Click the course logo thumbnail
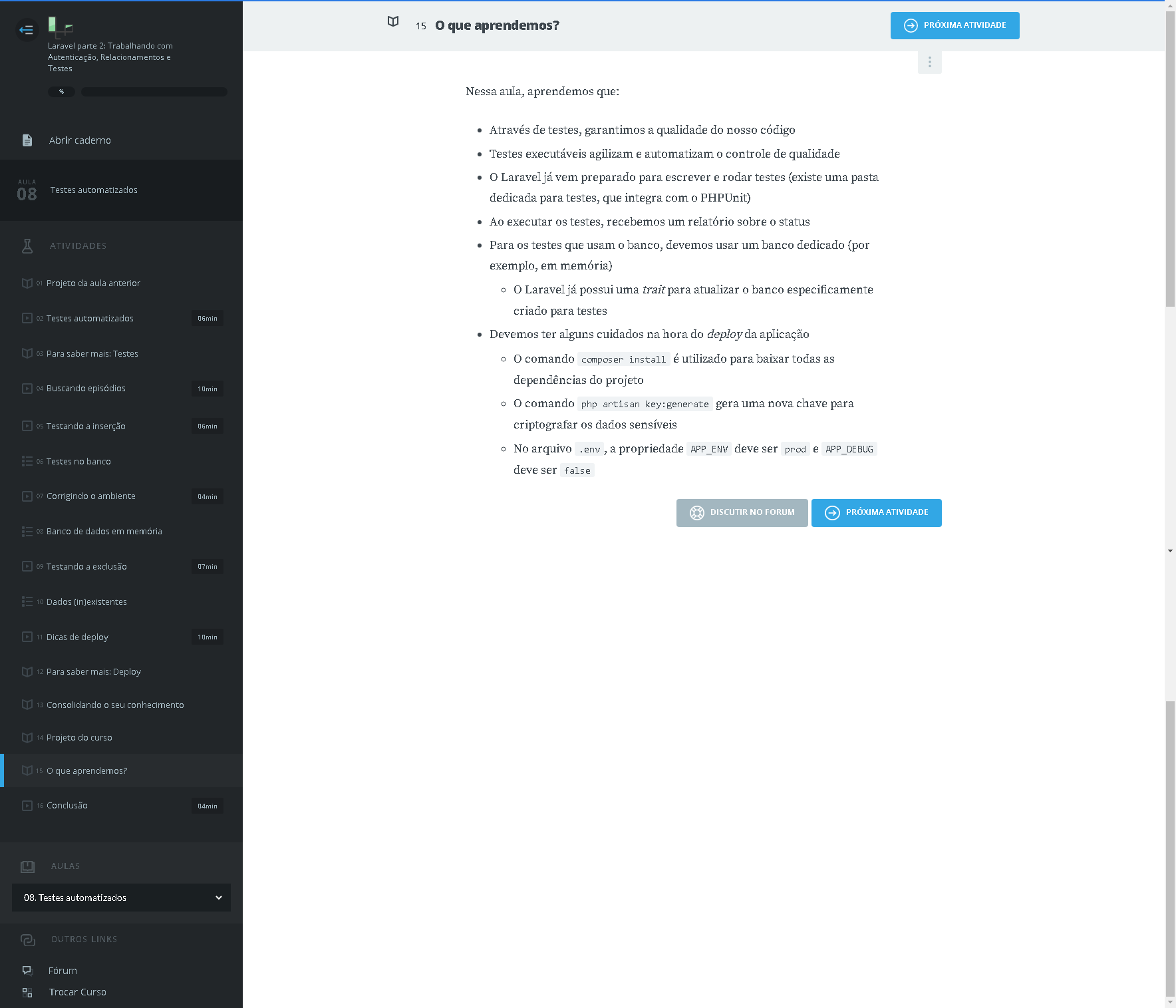This screenshot has width=1176, height=1008. (60, 27)
